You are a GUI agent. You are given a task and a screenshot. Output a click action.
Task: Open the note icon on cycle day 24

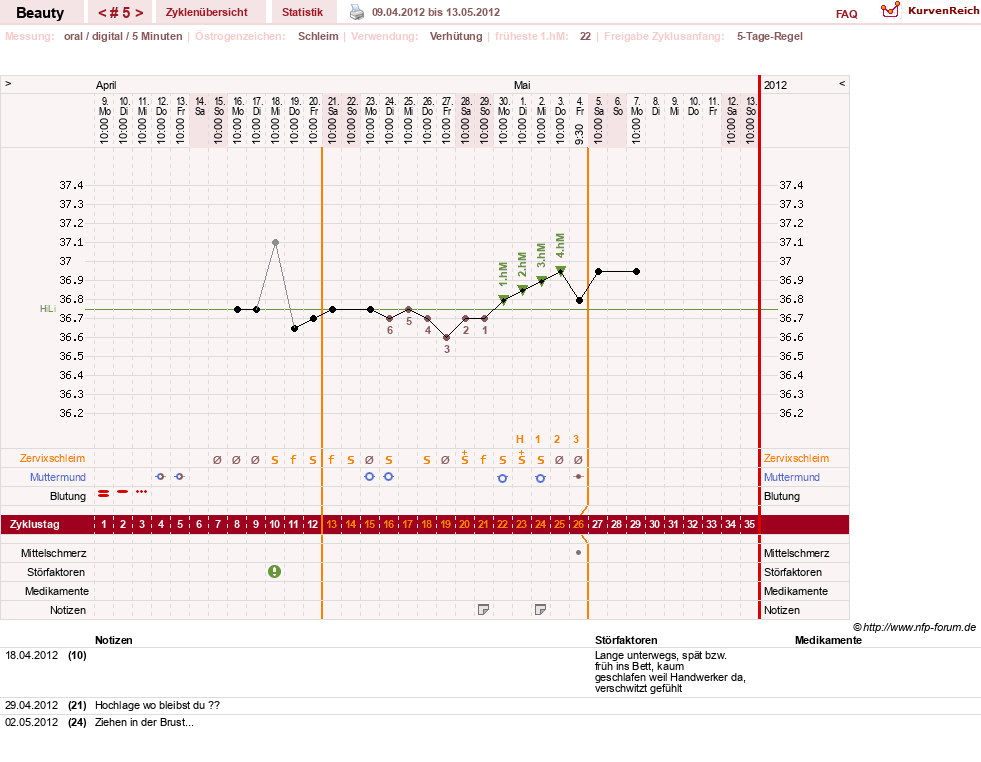541,609
